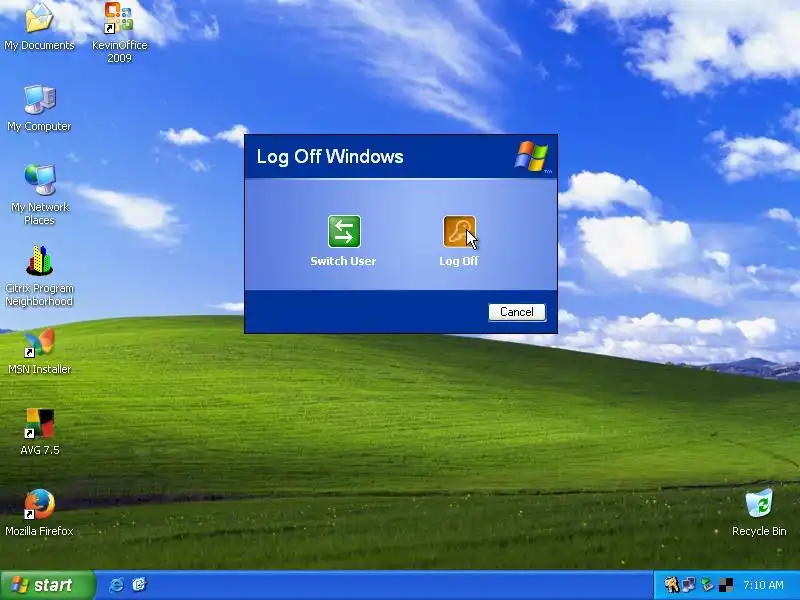
Task: Select the KevinOffice 2009 shortcut icon
Action: (x=119, y=17)
